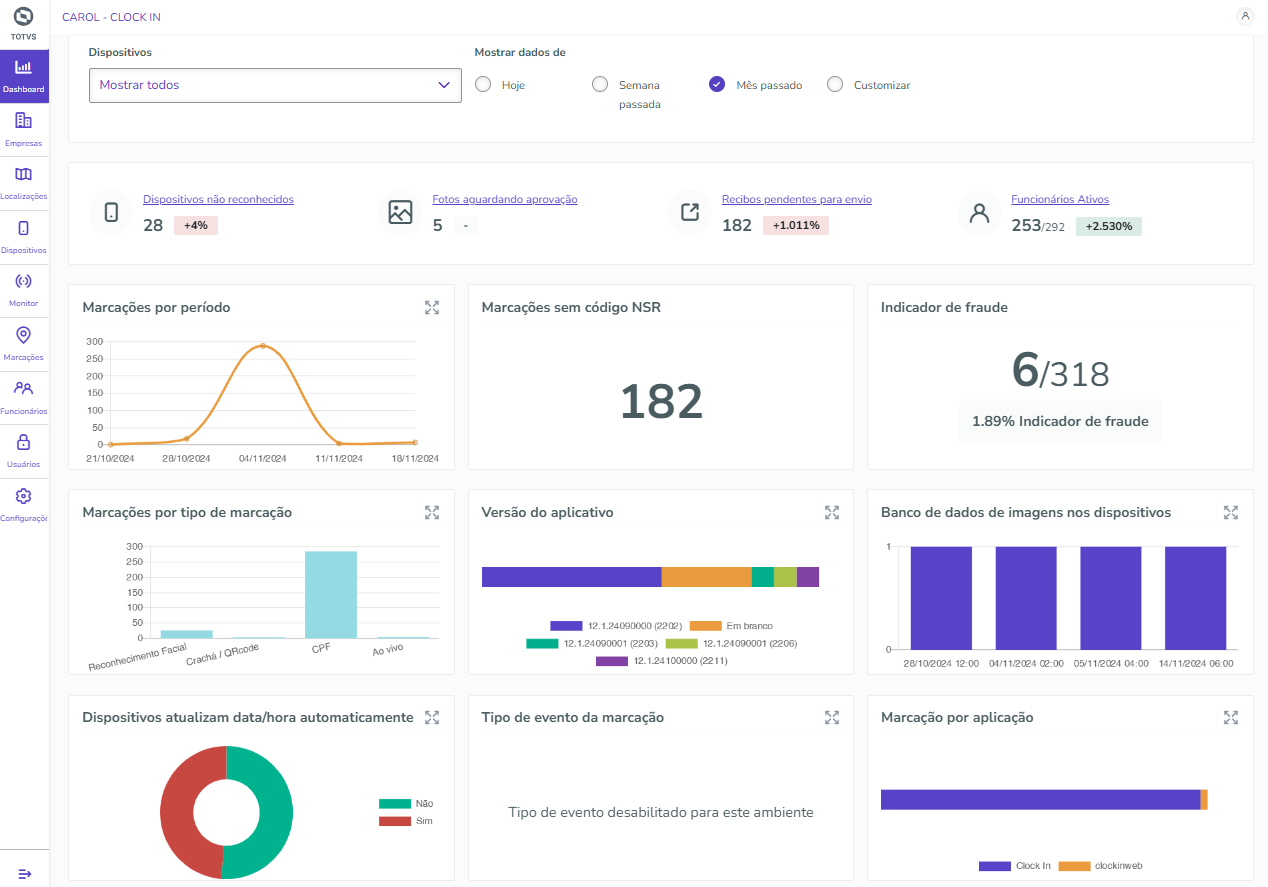Toggle 12.1.24100000 (2211) legend swatch
Viewport: 1268px width, 887px height.
612,661
